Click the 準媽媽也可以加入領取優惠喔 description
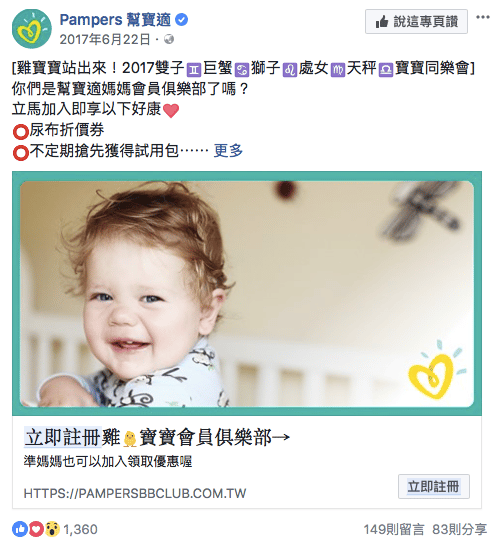Image resolution: width=497 pixels, height=545 pixels. coord(108,462)
